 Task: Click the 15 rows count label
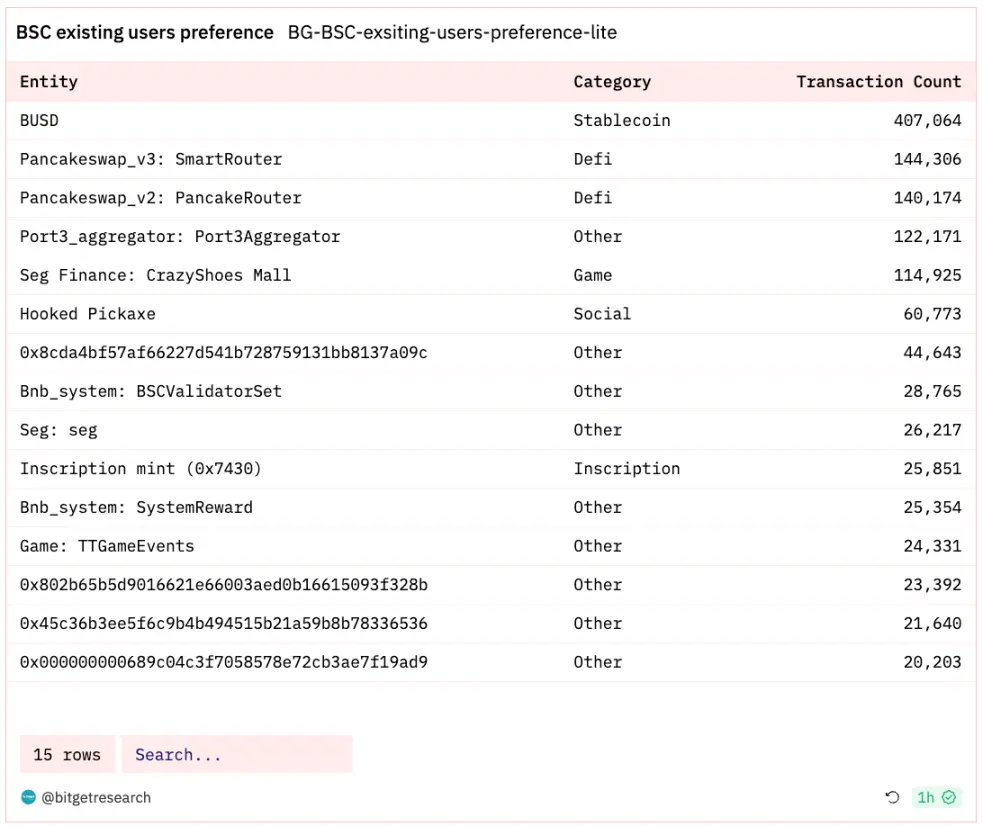(67, 755)
